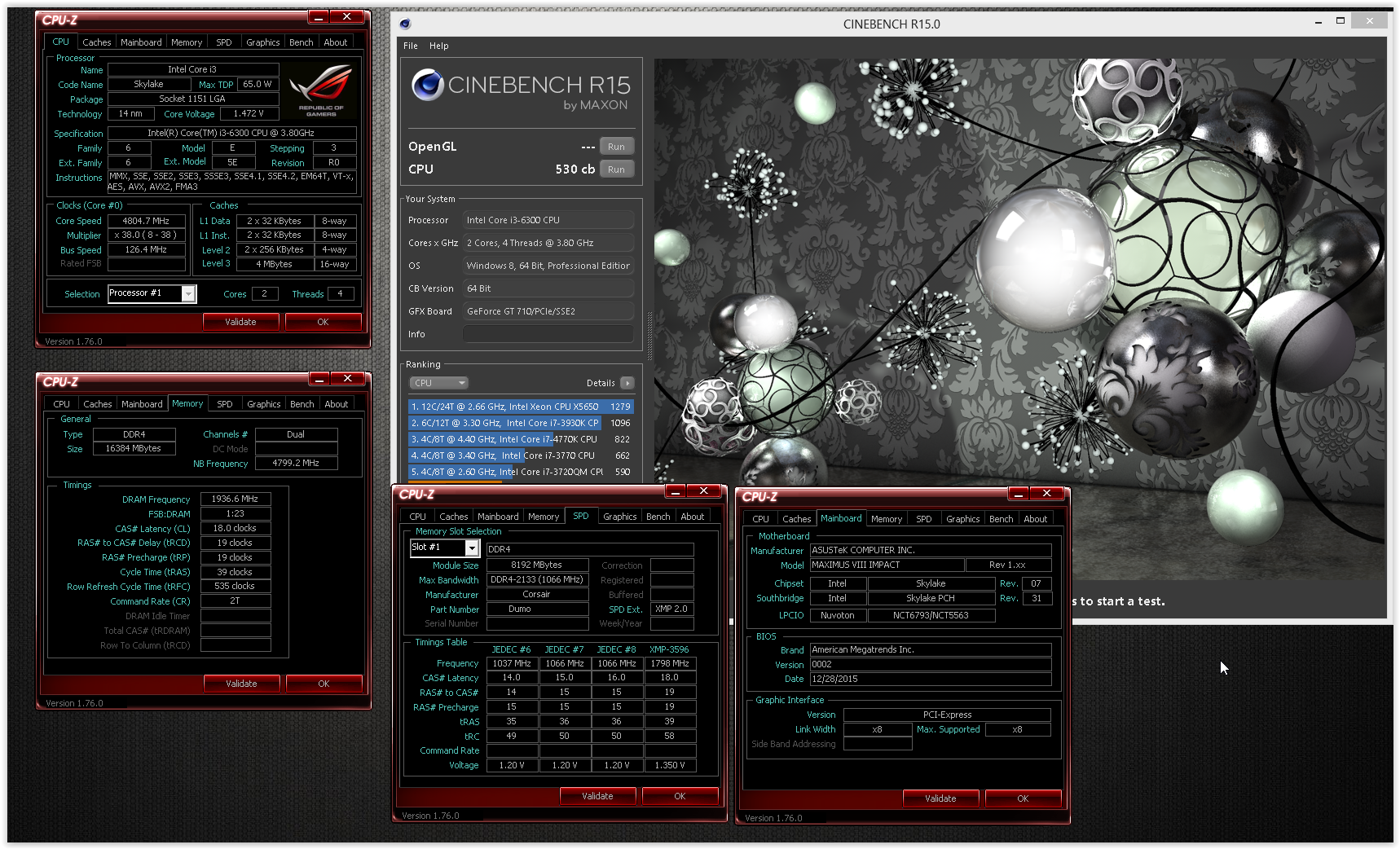Minimize the CPU-Z Memory window
Screen dimensions: 1400x849
319,379
